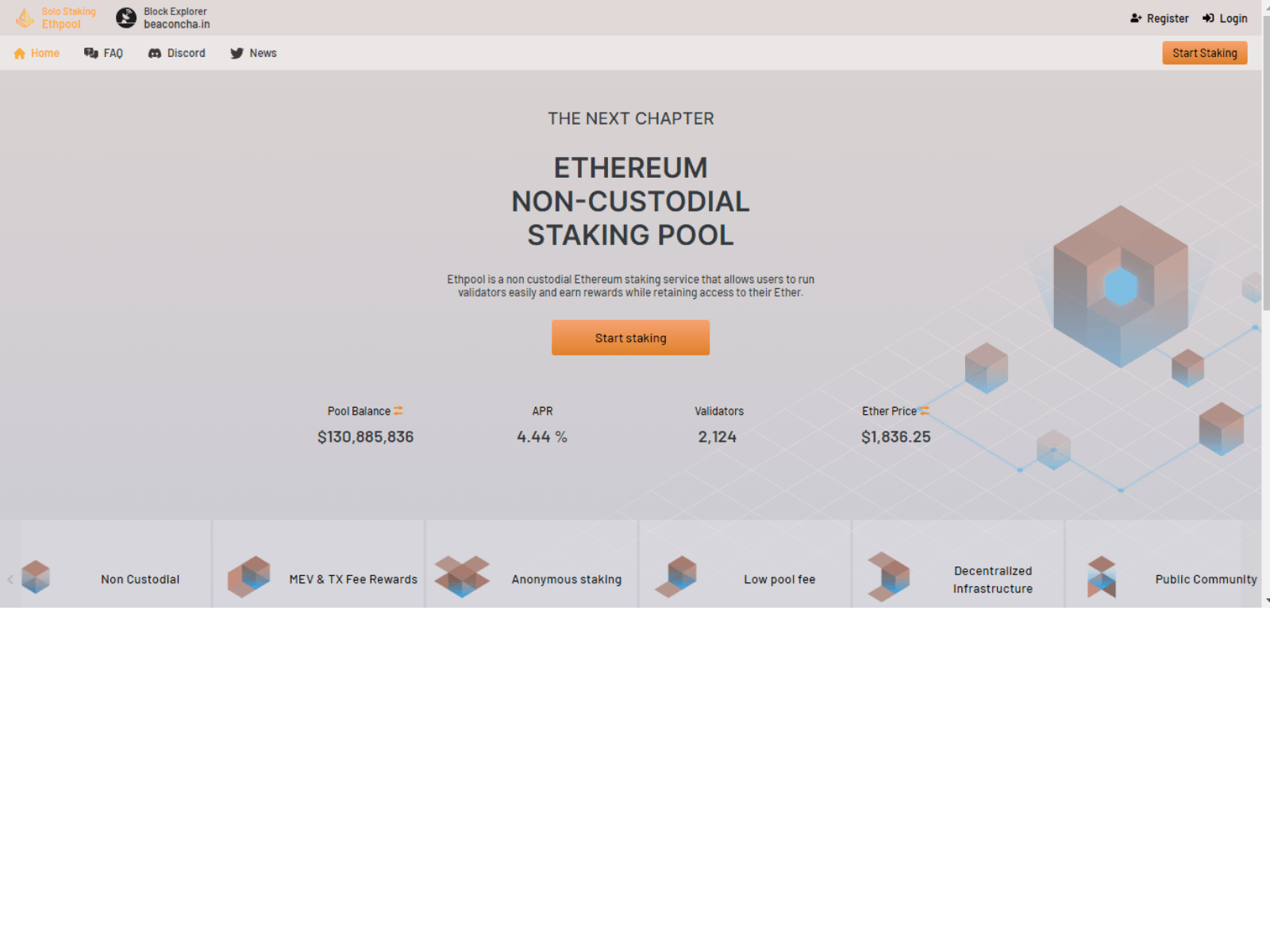Open the beaconcha.in block explorer logo
The height and width of the screenshot is (952, 1270).
pos(126,17)
